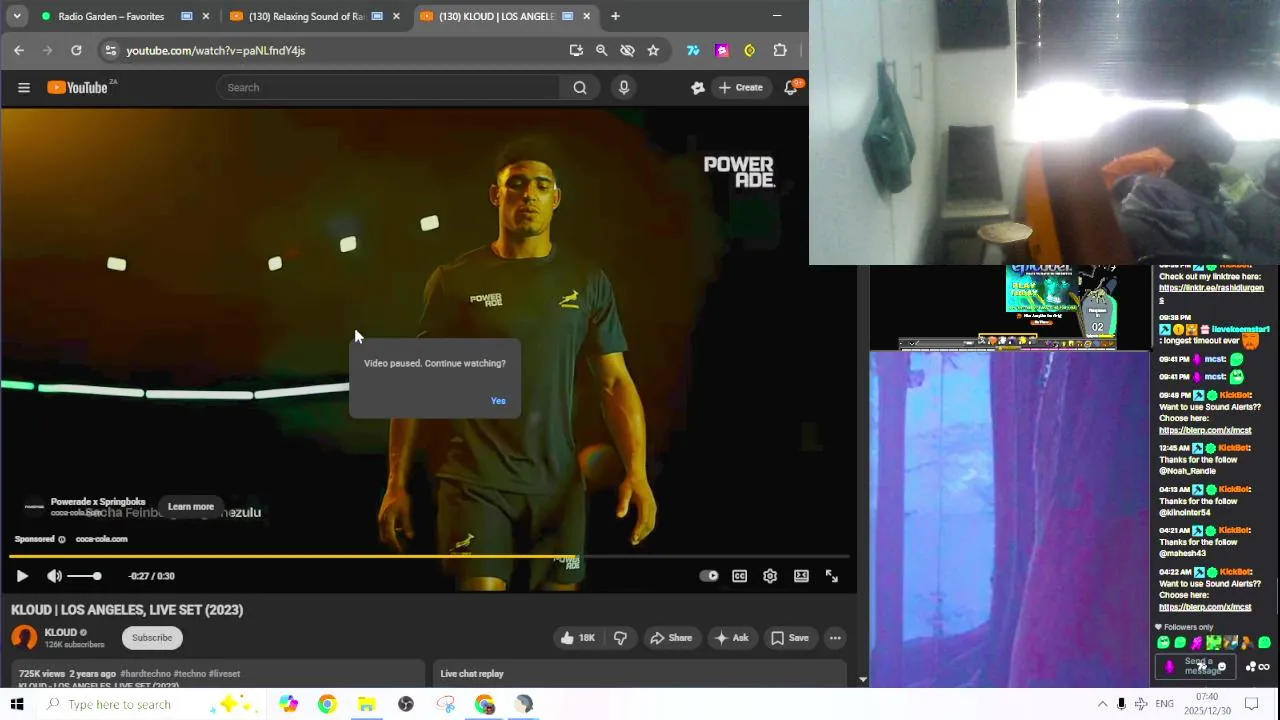Open KLOUD channel name link
1280x720 pixels.
(60, 632)
